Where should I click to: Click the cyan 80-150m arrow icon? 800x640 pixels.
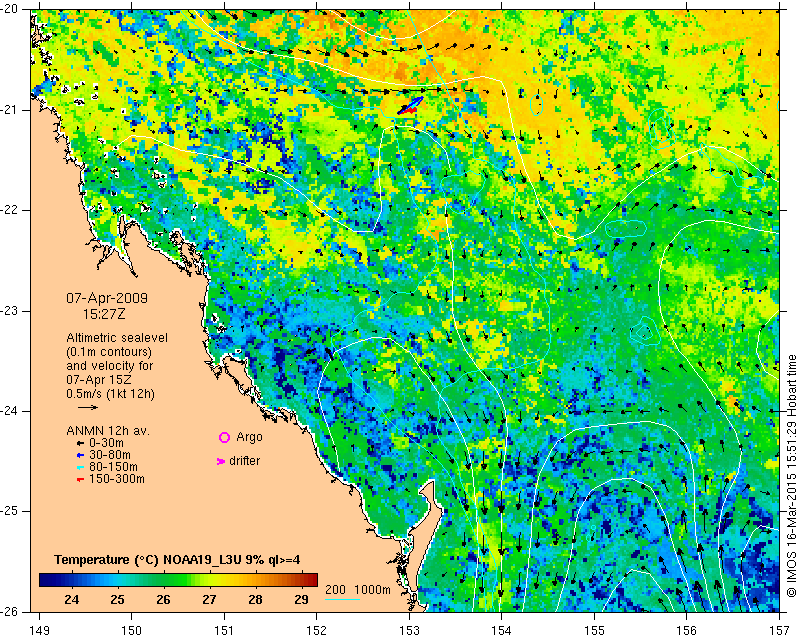click(x=80, y=467)
